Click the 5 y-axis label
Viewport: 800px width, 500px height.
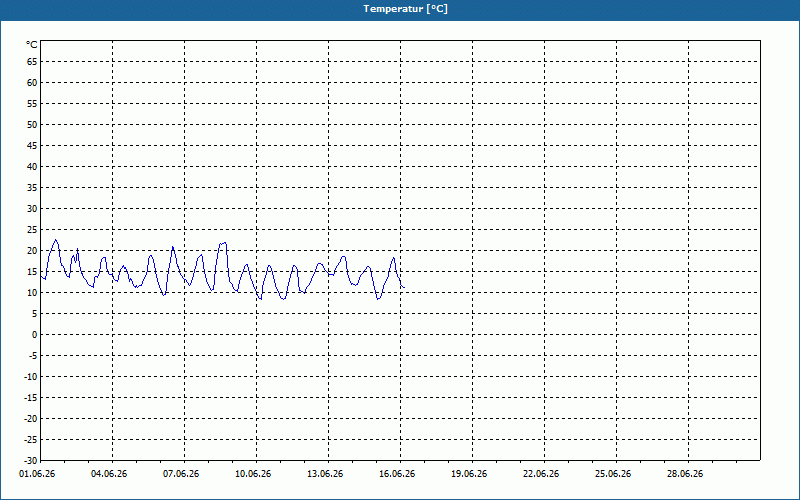(35, 314)
